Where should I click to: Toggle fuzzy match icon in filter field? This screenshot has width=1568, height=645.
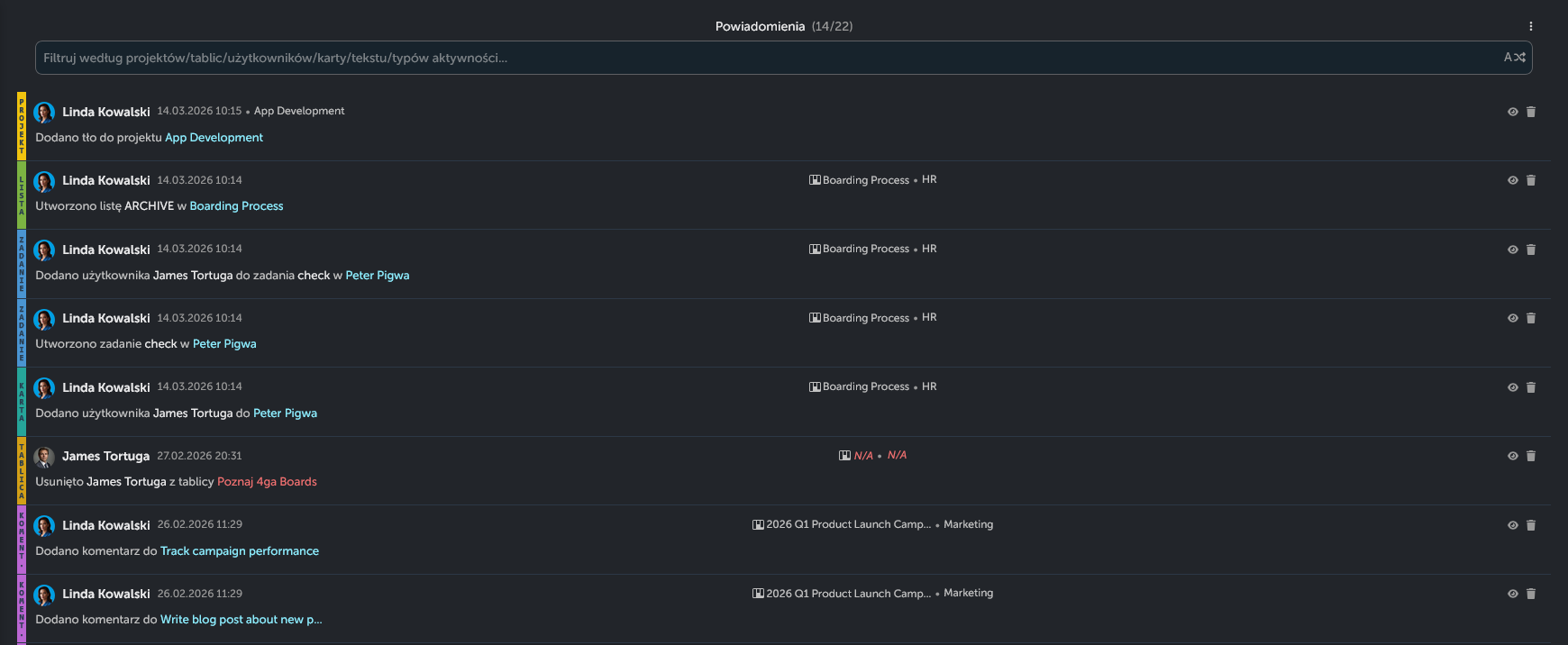tap(1514, 58)
